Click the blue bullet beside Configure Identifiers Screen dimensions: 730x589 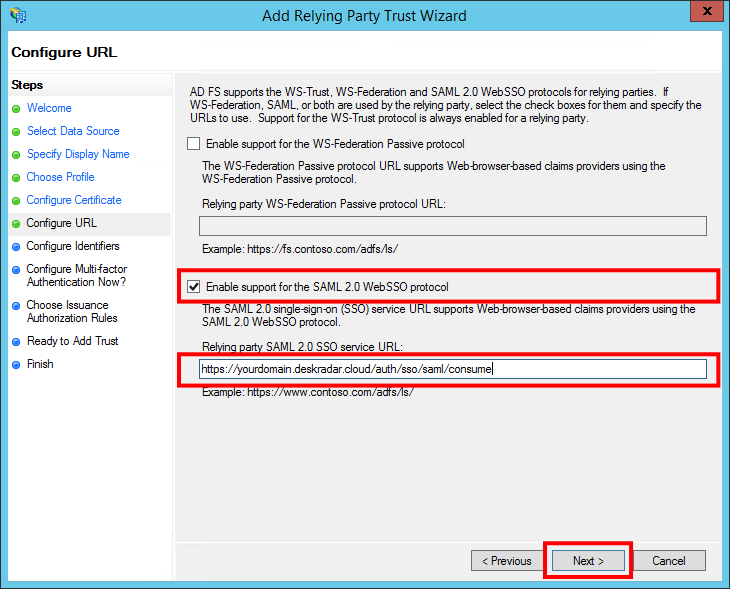point(16,247)
